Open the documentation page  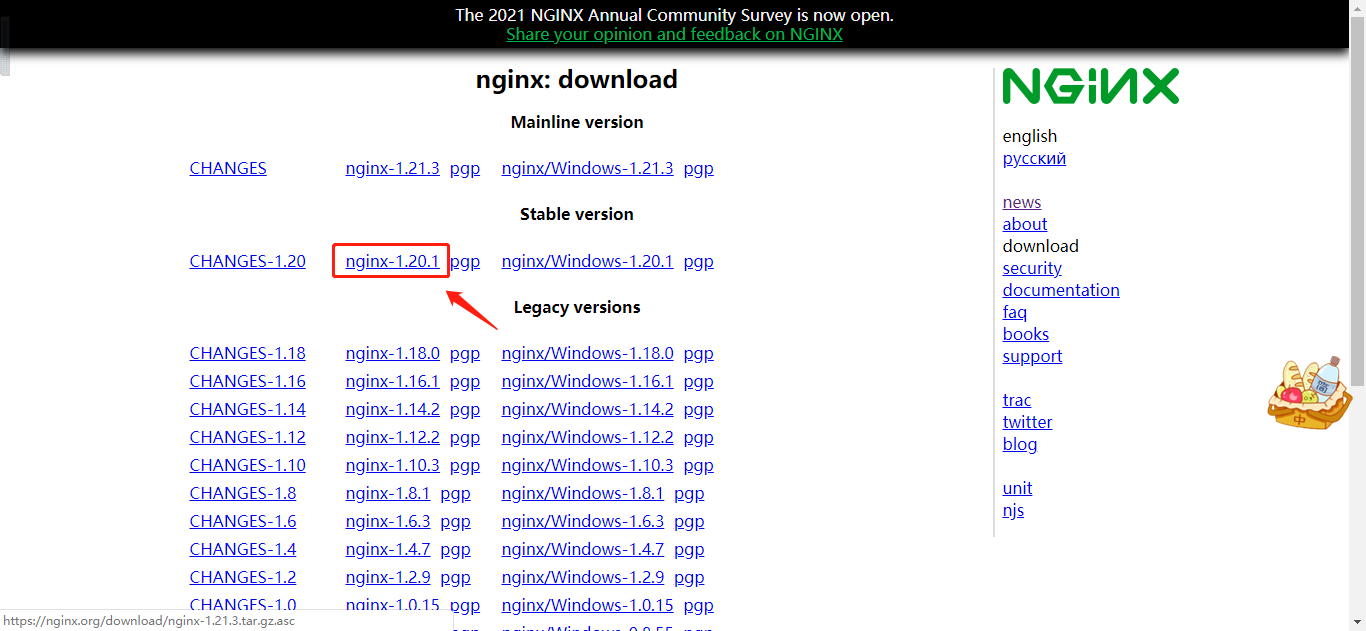pyautogui.click(x=1061, y=290)
